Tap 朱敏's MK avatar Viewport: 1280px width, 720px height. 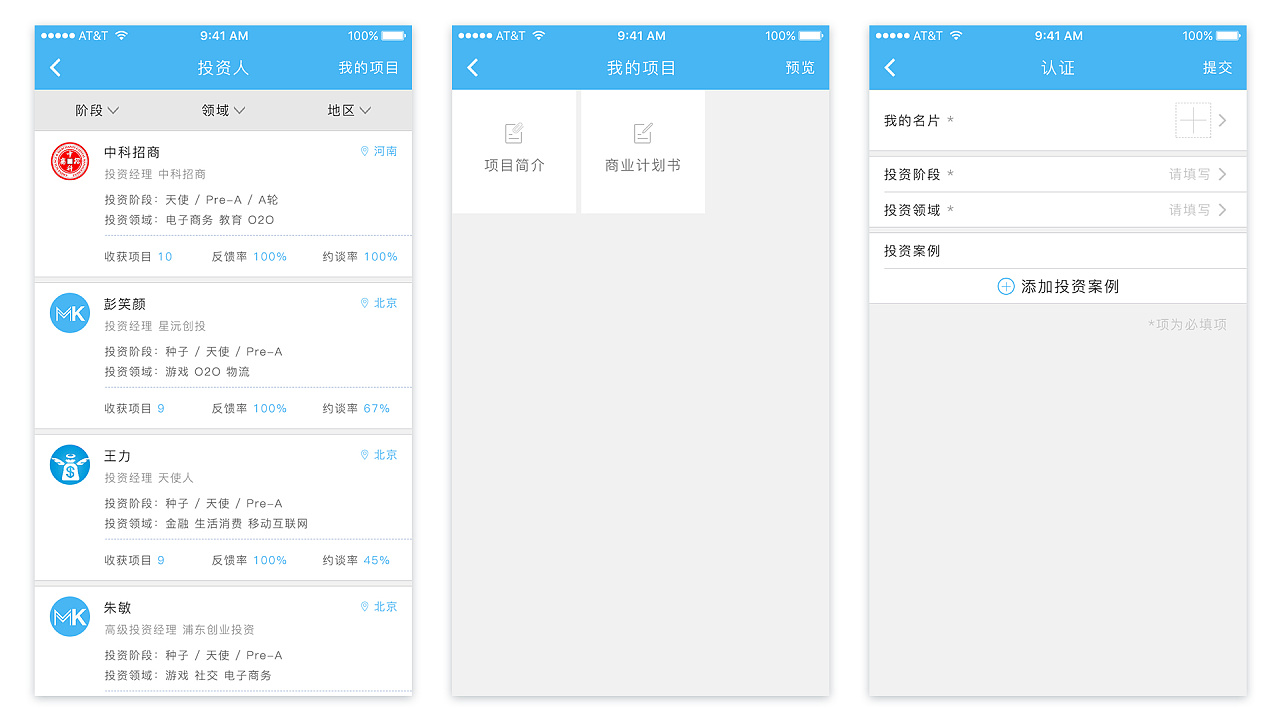pyautogui.click(x=70, y=617)
